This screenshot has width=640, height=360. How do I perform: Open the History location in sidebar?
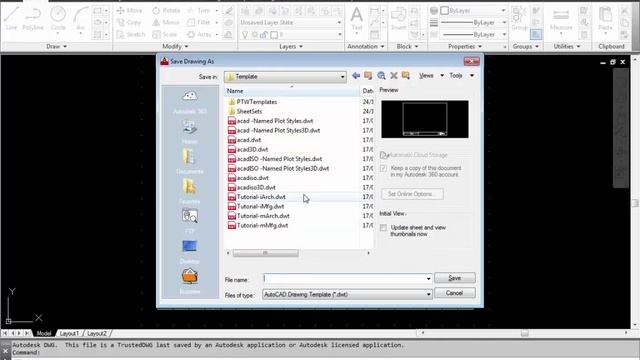[x=190, y=131]
